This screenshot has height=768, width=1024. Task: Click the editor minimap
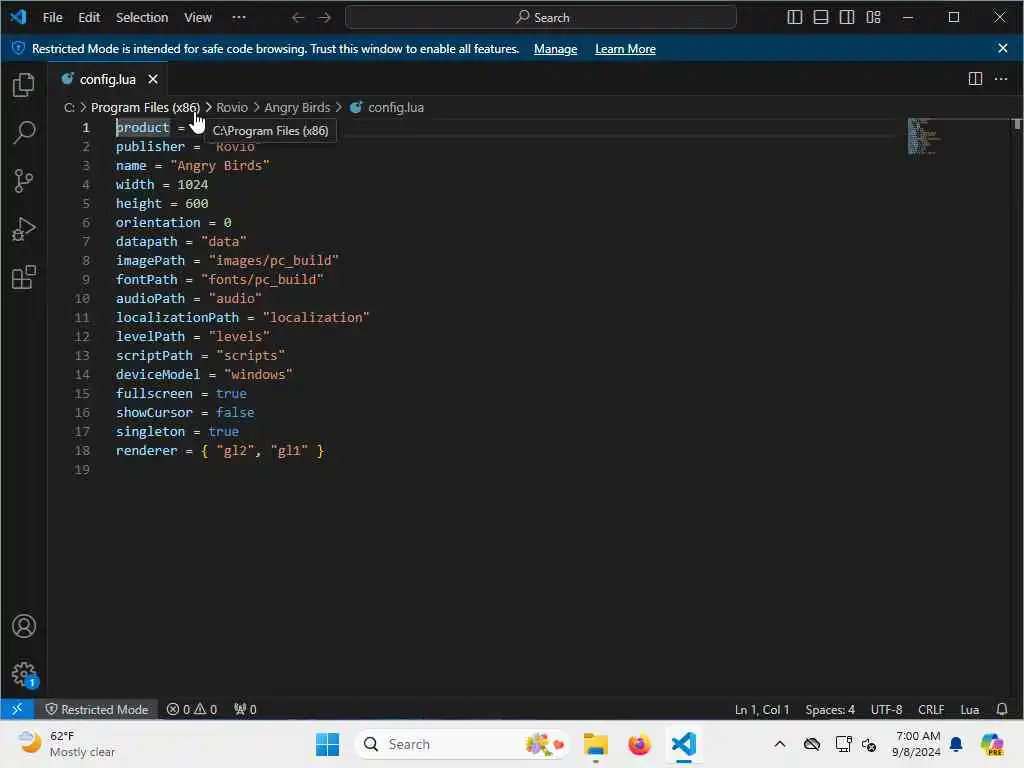point(922,136)
